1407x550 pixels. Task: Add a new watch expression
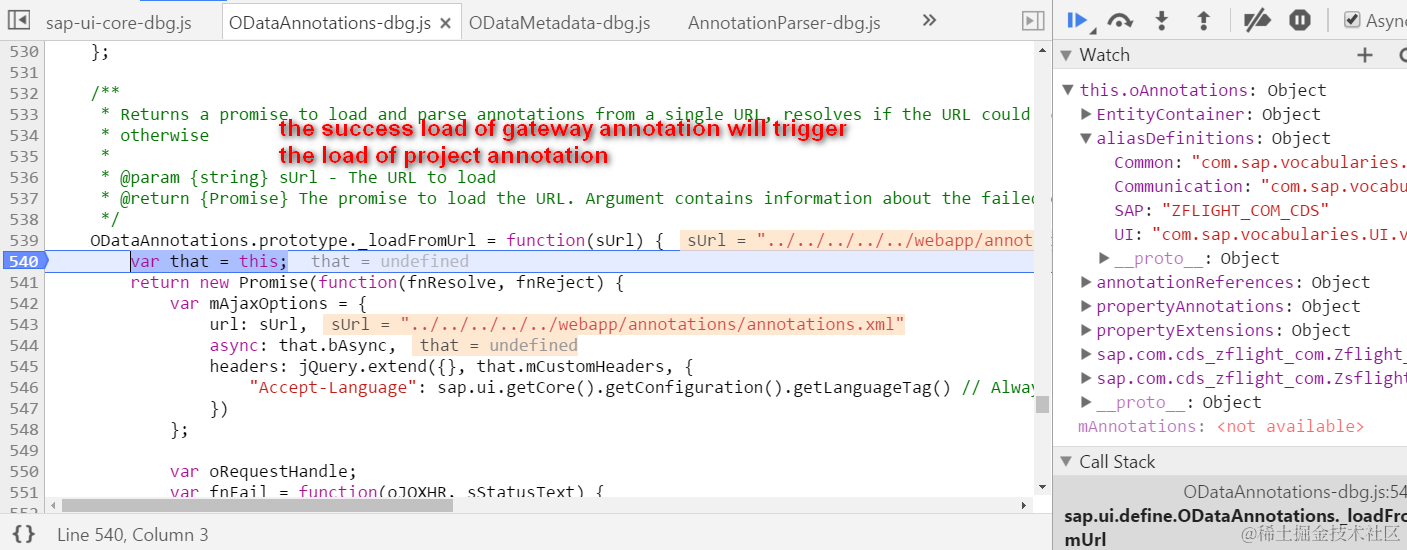[1365, 55]
